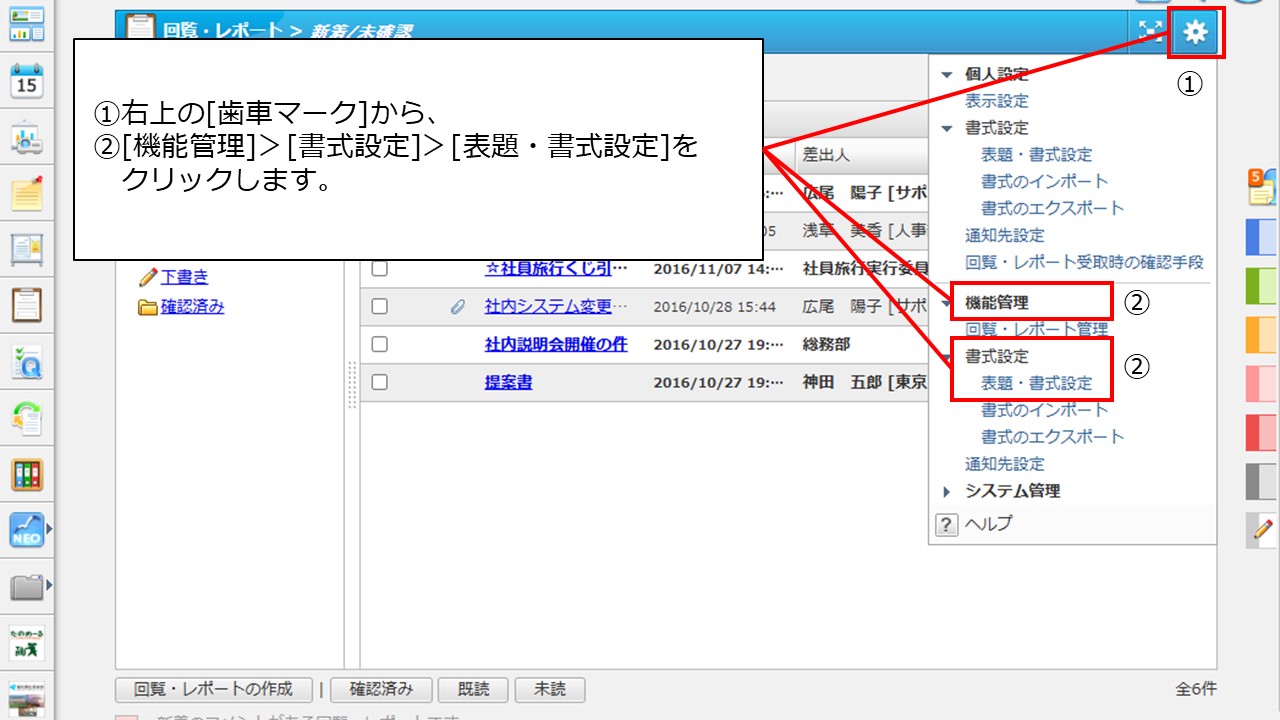Open the brown clipboard sidebar icon
Image resolution: width=1280 pixels, height=720 pixels.
27,305
